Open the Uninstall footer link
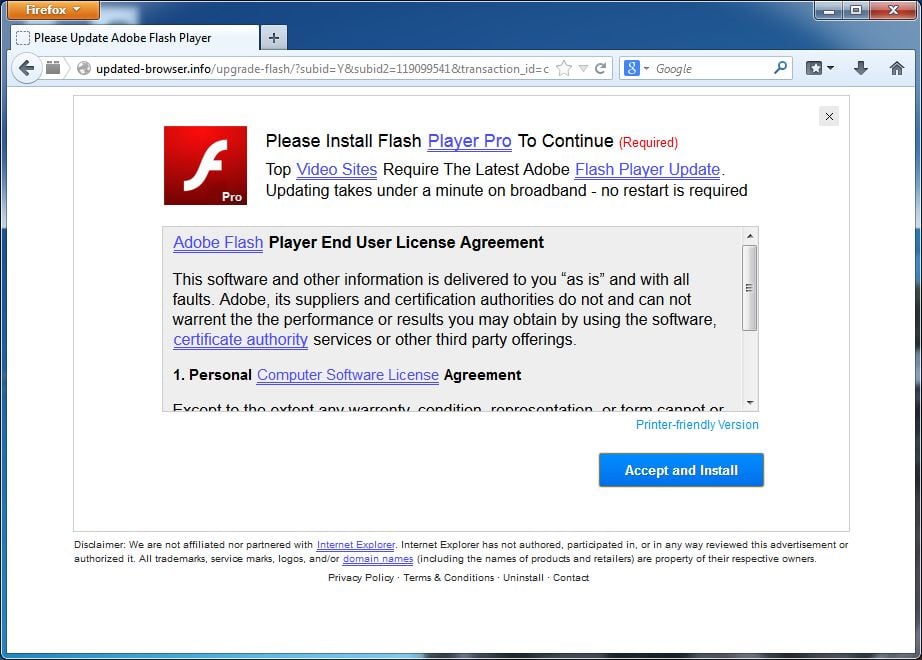 pyautogui.click(x=523, y=578)
